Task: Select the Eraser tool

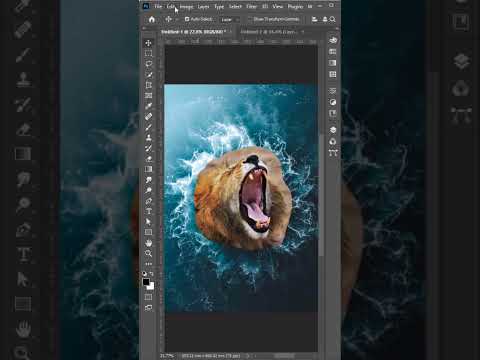Action: pyautogui.click(x=149, y=159)
